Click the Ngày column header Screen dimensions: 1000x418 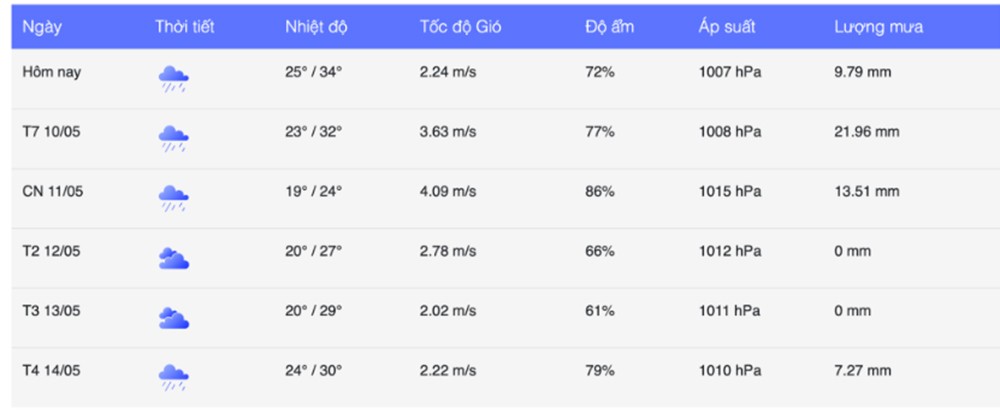42,27
